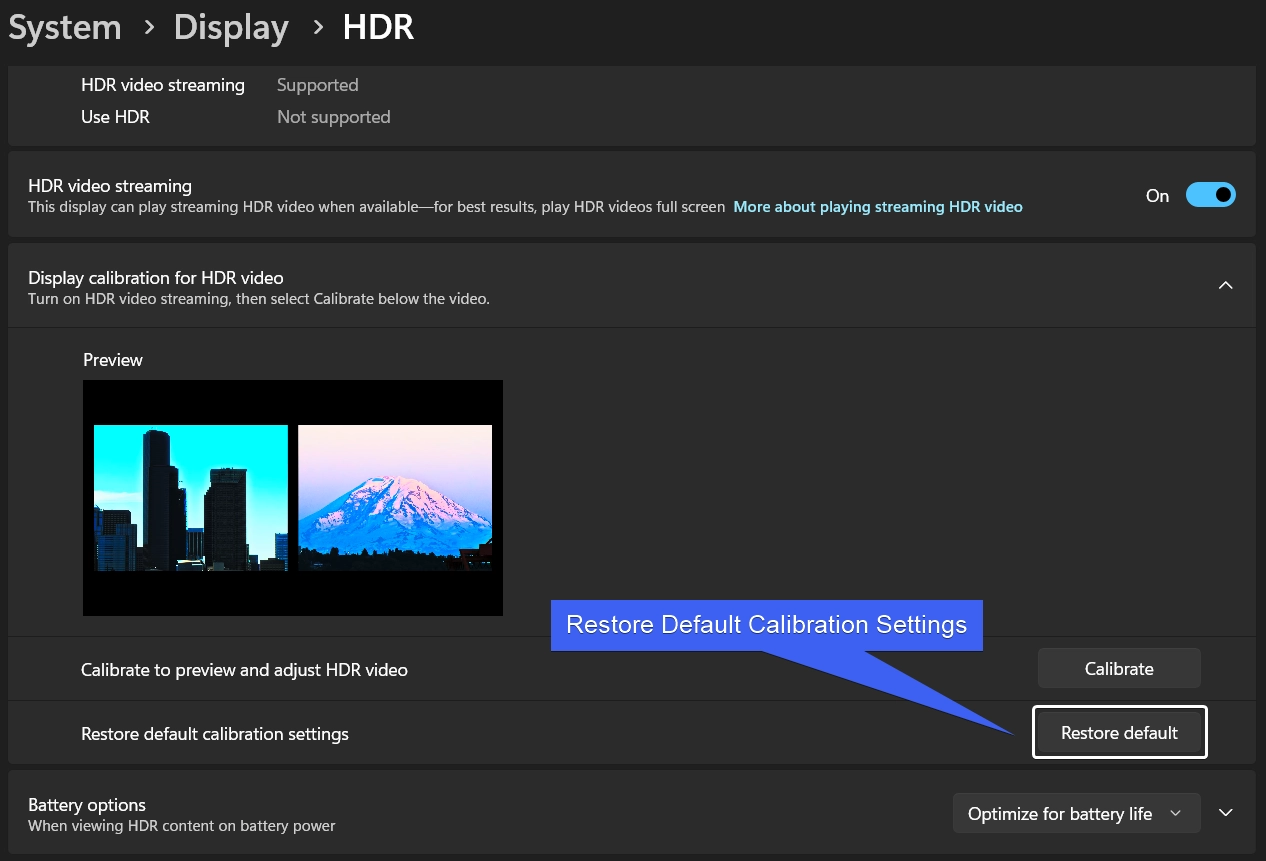The height and width of the screenshot is (861, 1266).
Task: Click 'Calibrate to preview and adjust HDR video' text
Action: coord(244,670)
